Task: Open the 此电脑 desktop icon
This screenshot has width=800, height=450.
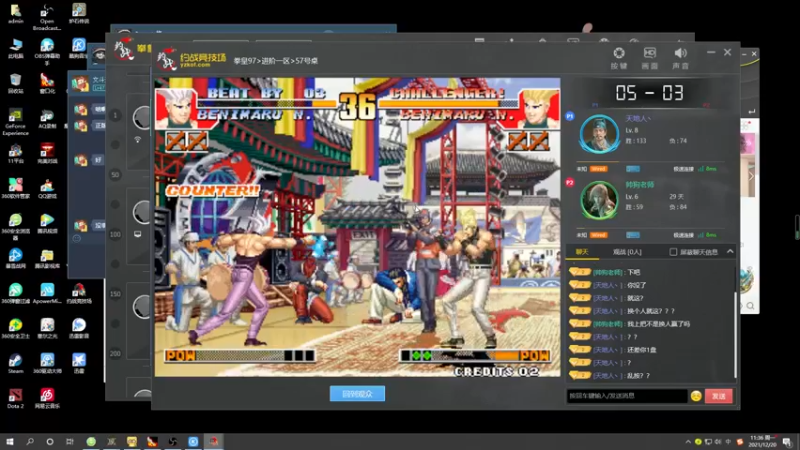Action: click(15, 48)
